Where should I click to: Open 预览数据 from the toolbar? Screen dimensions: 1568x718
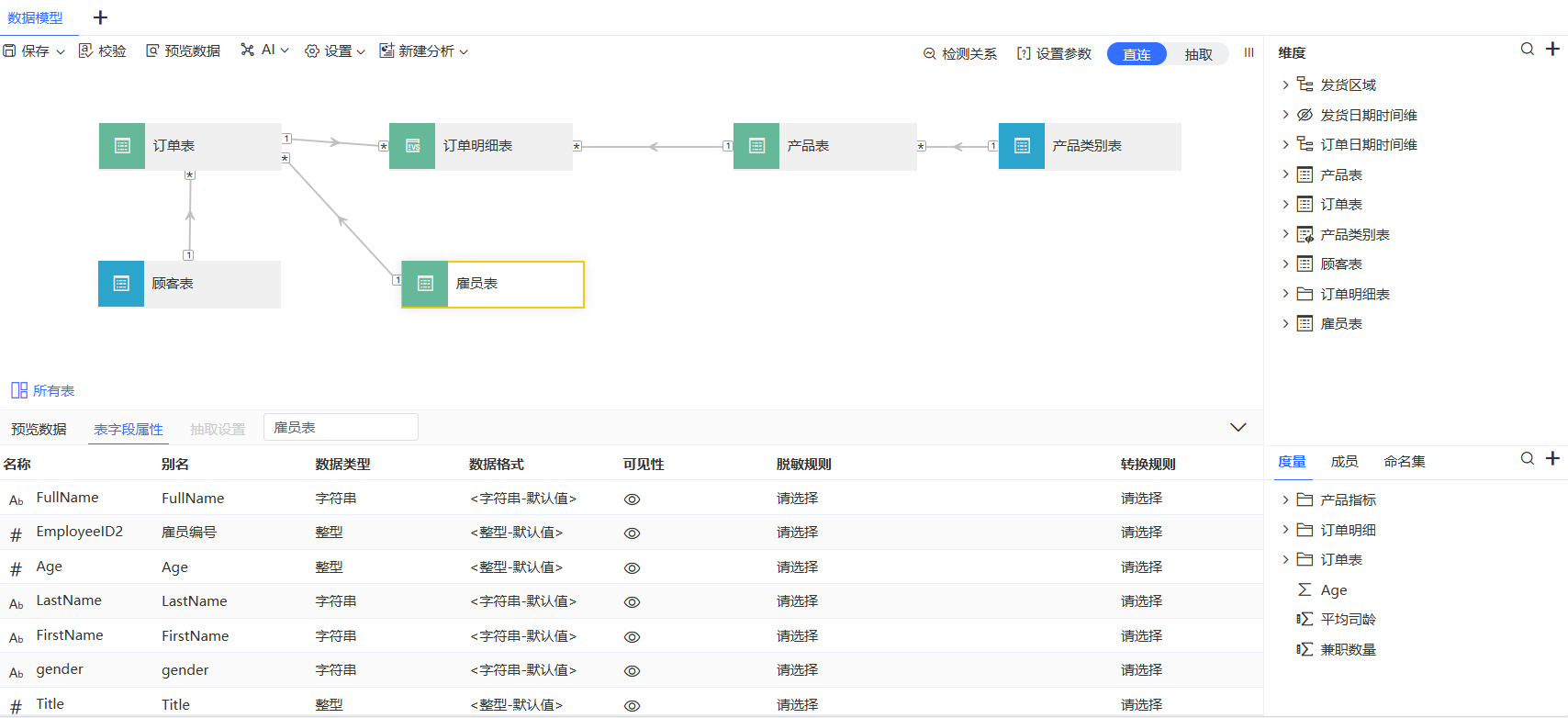click(184, 51)
